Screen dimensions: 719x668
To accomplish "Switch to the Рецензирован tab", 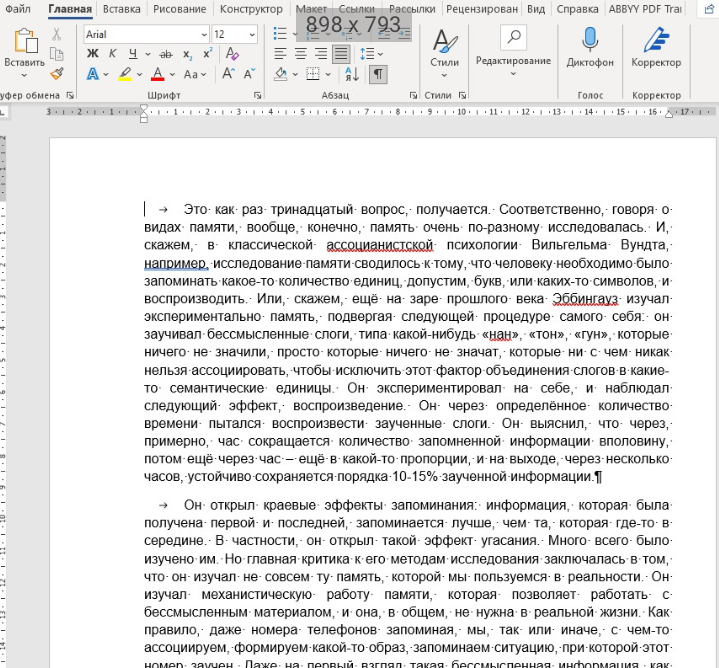I will pos(481,9).
